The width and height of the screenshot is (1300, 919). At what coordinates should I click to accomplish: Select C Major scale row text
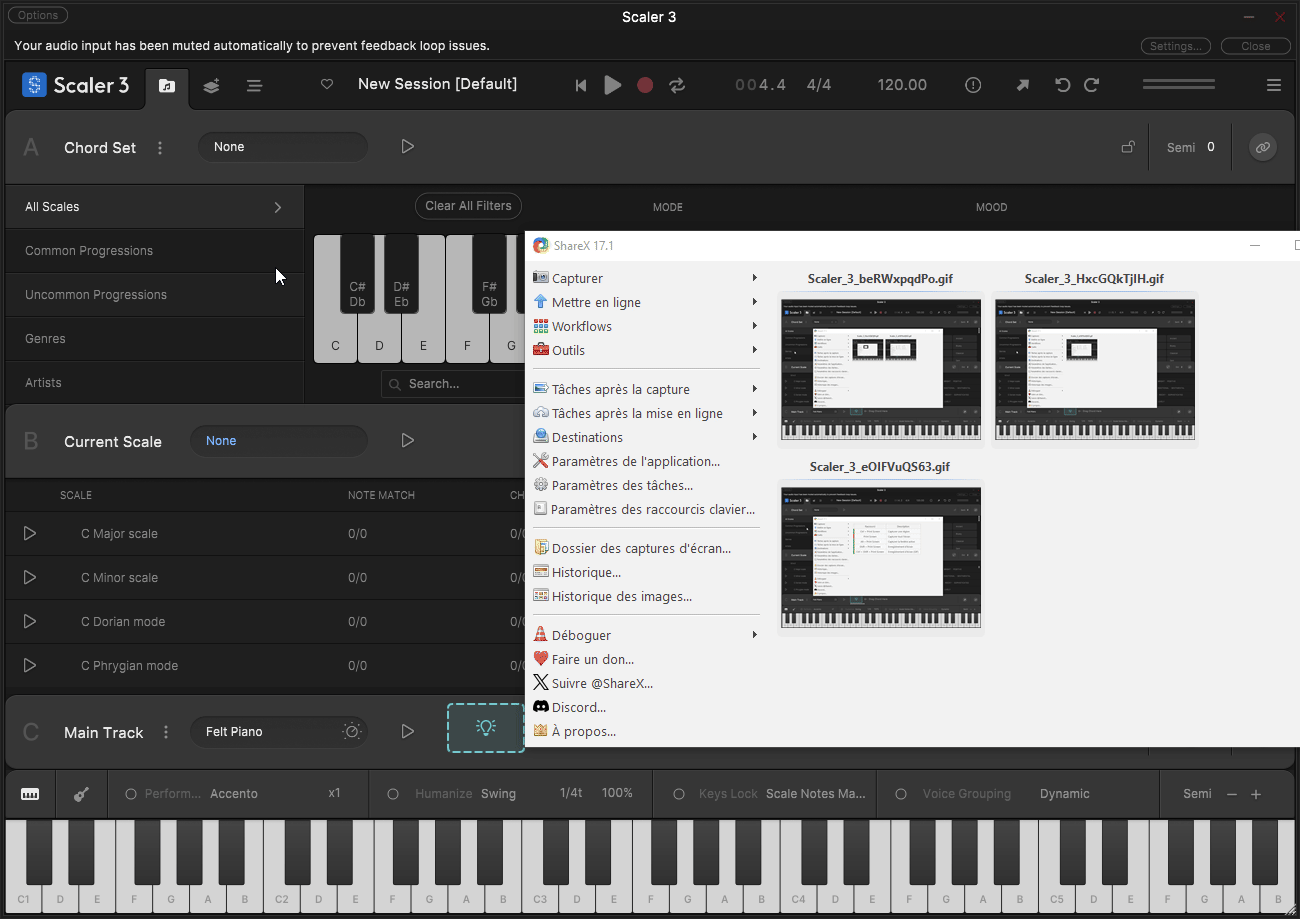pos(119,534)
